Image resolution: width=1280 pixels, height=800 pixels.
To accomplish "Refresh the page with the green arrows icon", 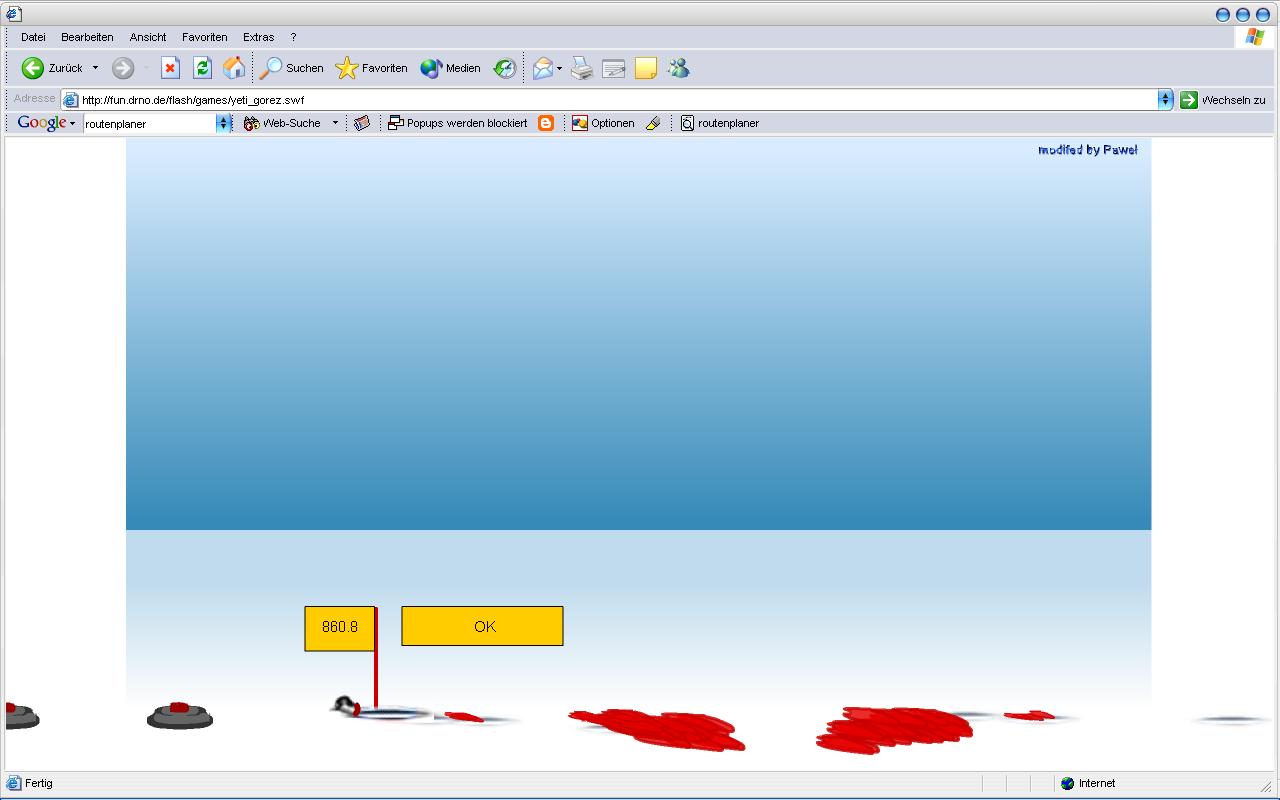I will click(202, 68).
